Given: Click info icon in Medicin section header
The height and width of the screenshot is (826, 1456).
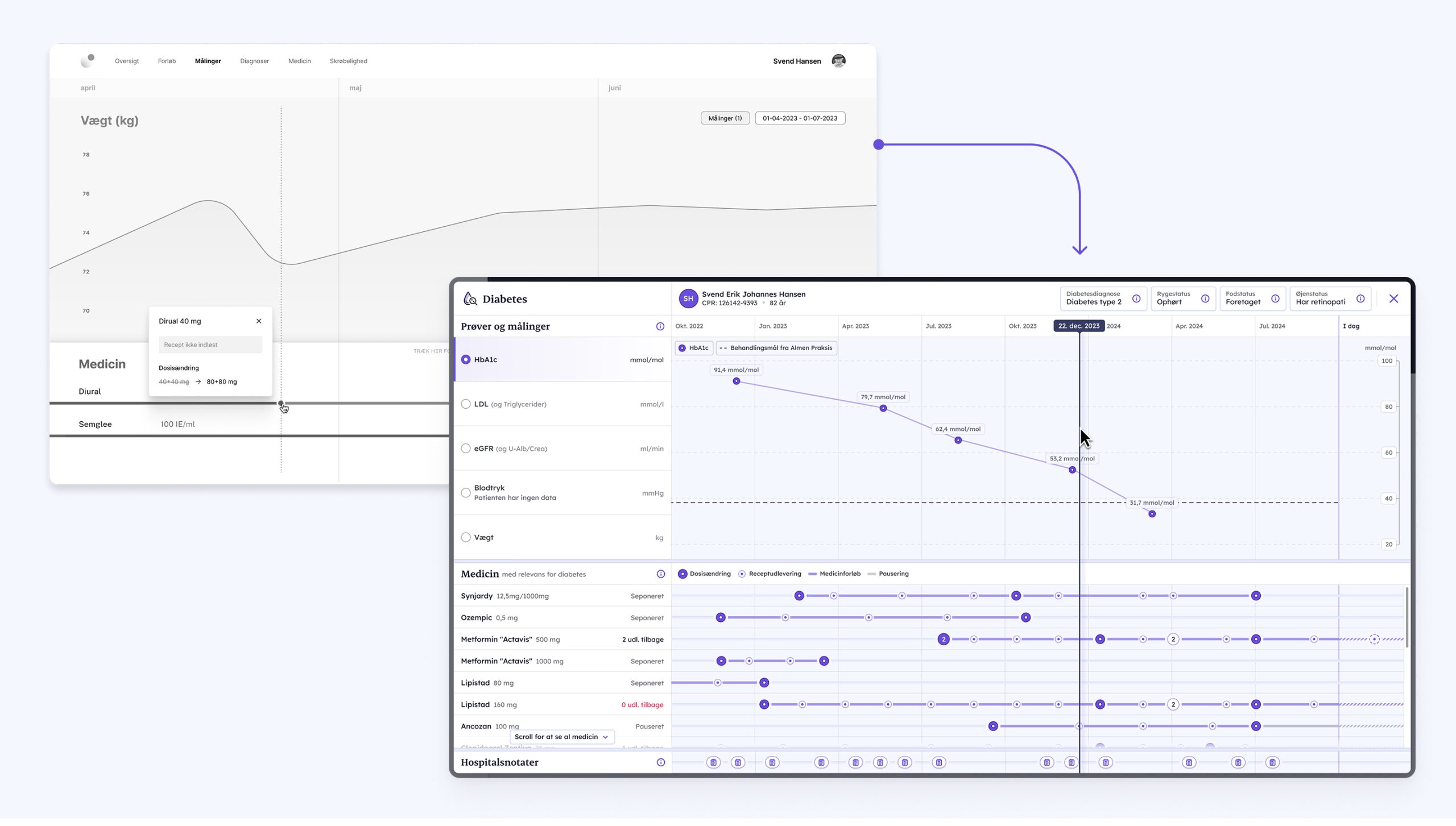Looking at the screenshot, I should [x=660, y=574].
